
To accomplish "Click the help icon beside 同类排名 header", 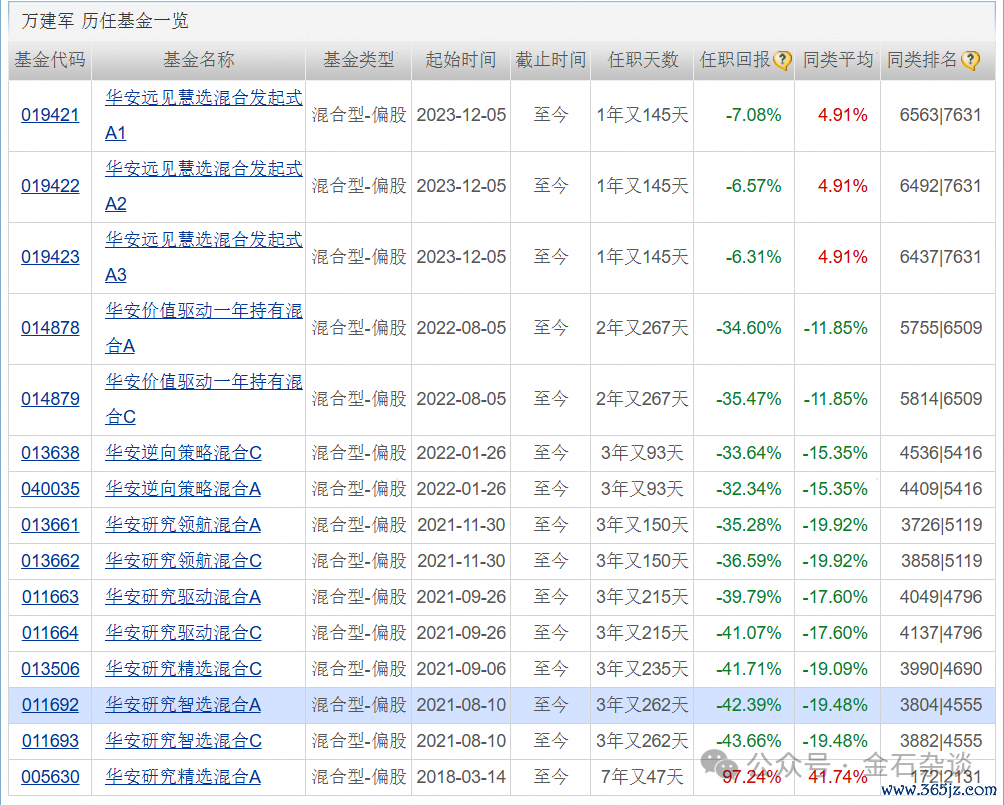I will point(970,61).
